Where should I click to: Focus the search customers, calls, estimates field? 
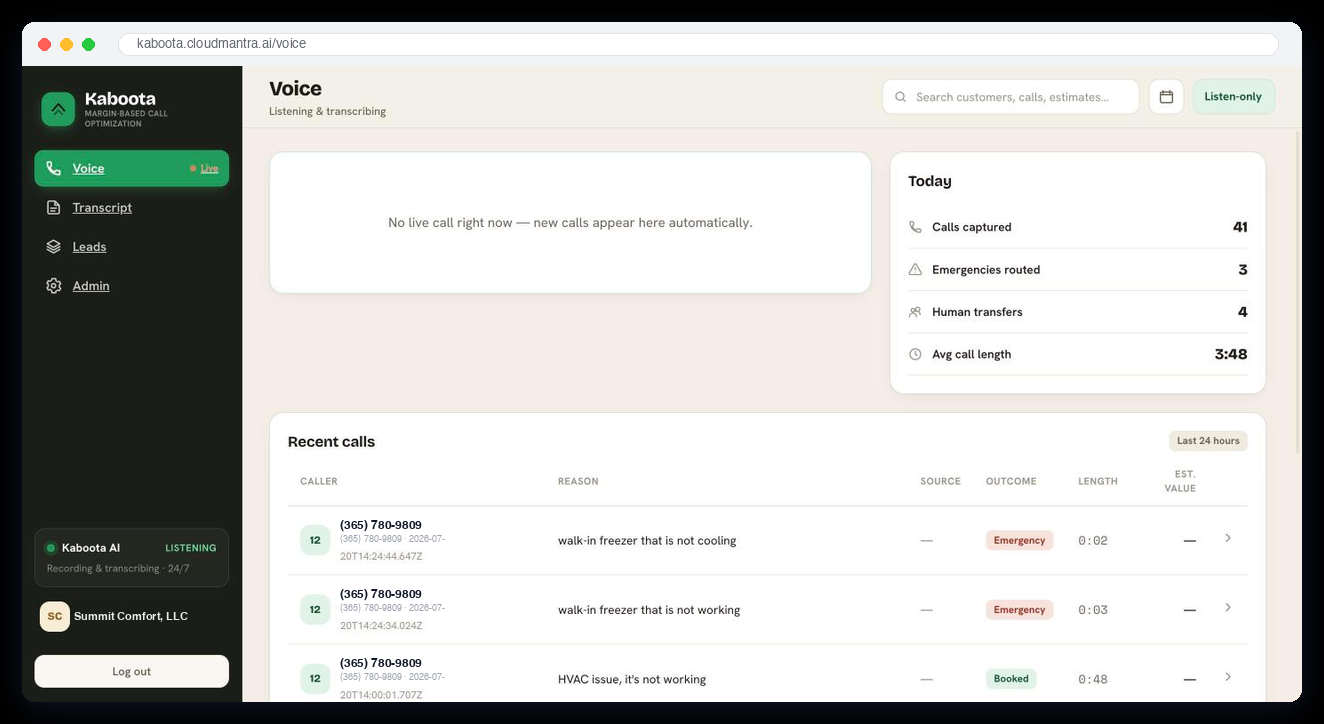coord(1010,97)
